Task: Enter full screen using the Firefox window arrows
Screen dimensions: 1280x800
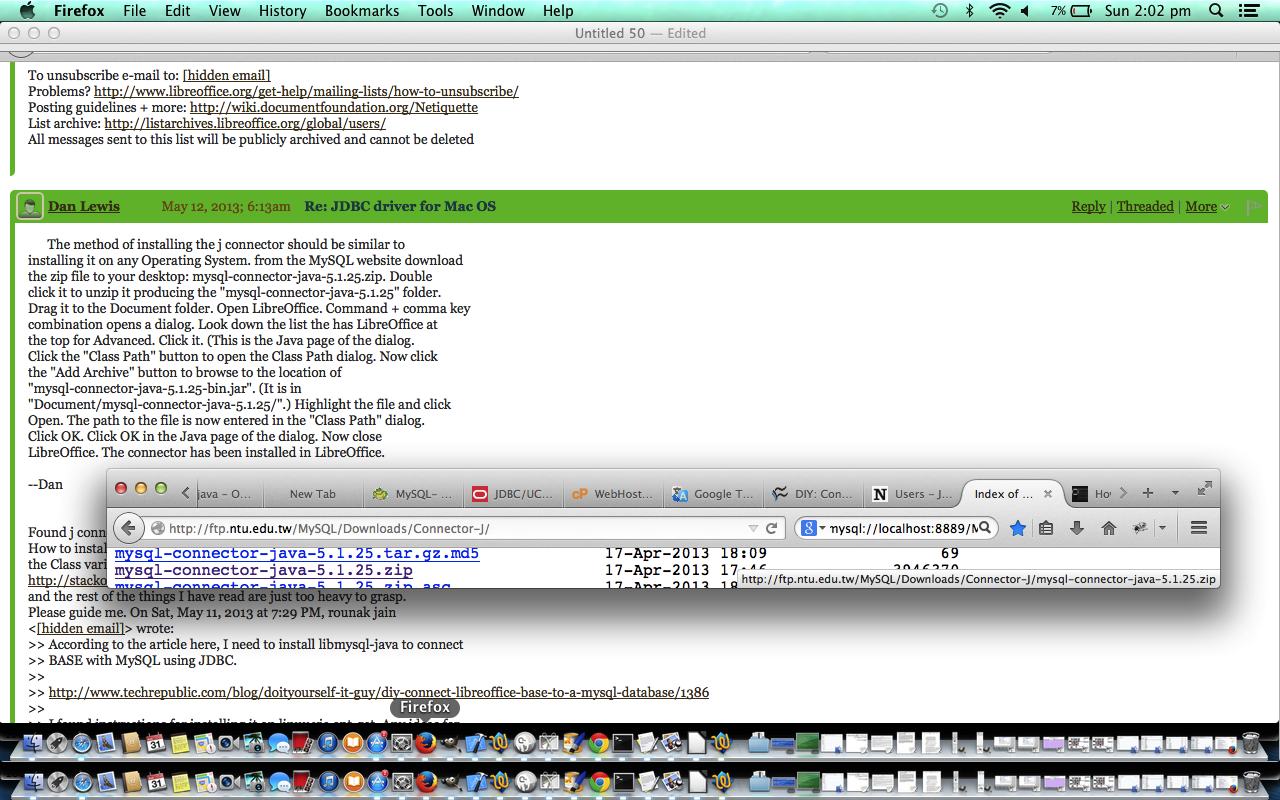Action: (1205, 488)
